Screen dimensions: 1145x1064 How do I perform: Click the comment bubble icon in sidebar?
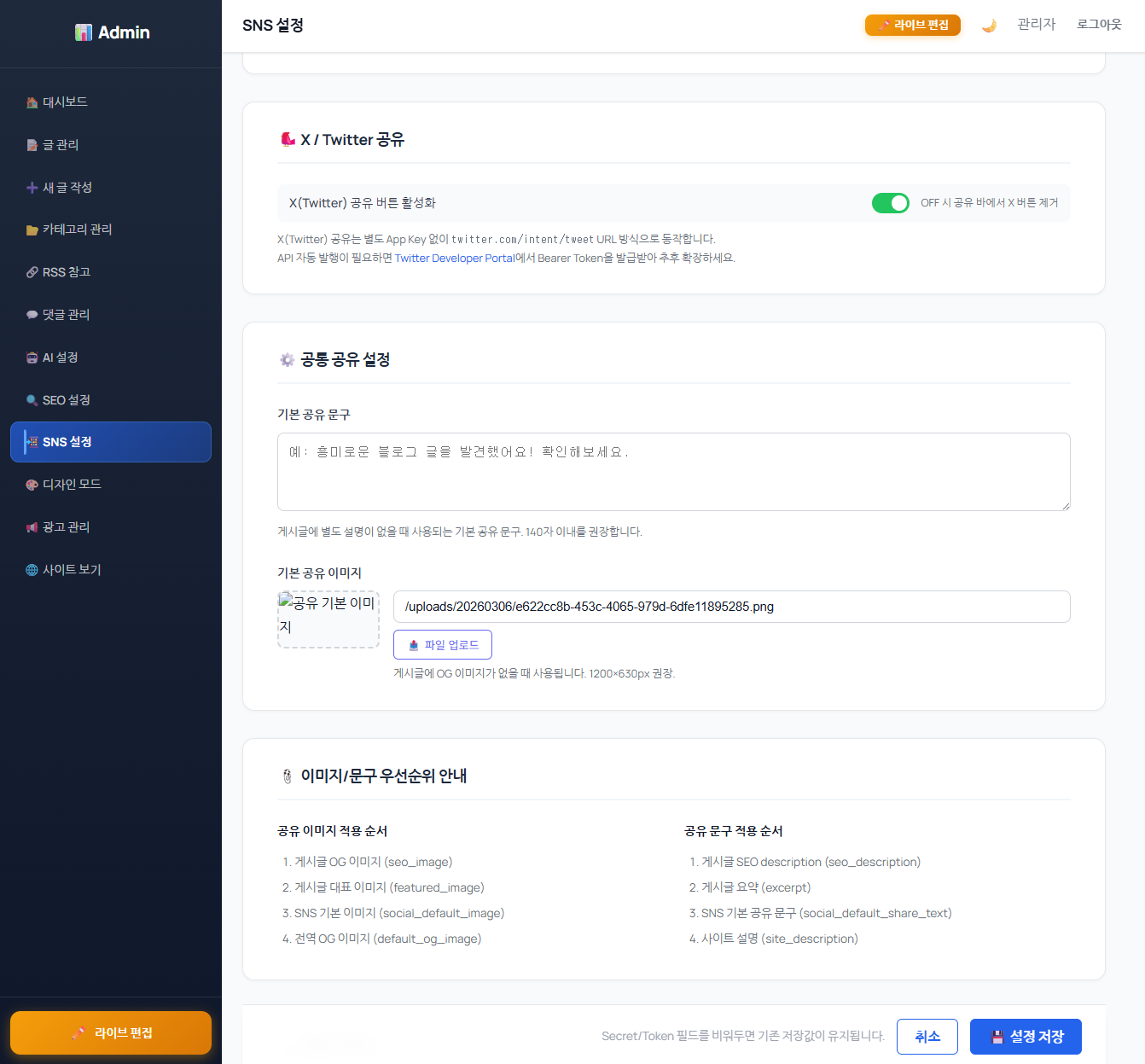tap(32, 315)
